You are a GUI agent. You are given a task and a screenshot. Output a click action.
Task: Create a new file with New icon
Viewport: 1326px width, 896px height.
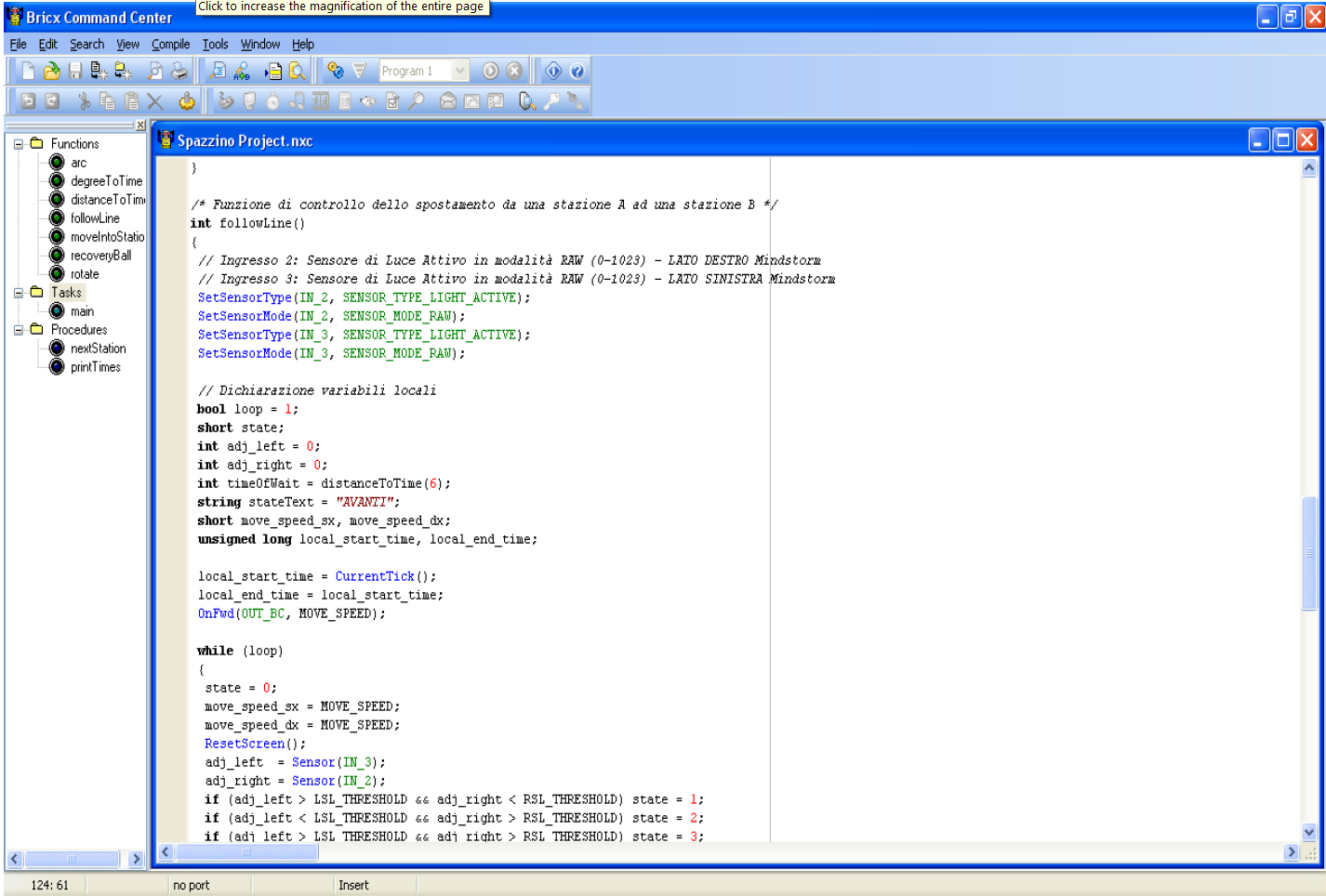[x=28, y=71]
